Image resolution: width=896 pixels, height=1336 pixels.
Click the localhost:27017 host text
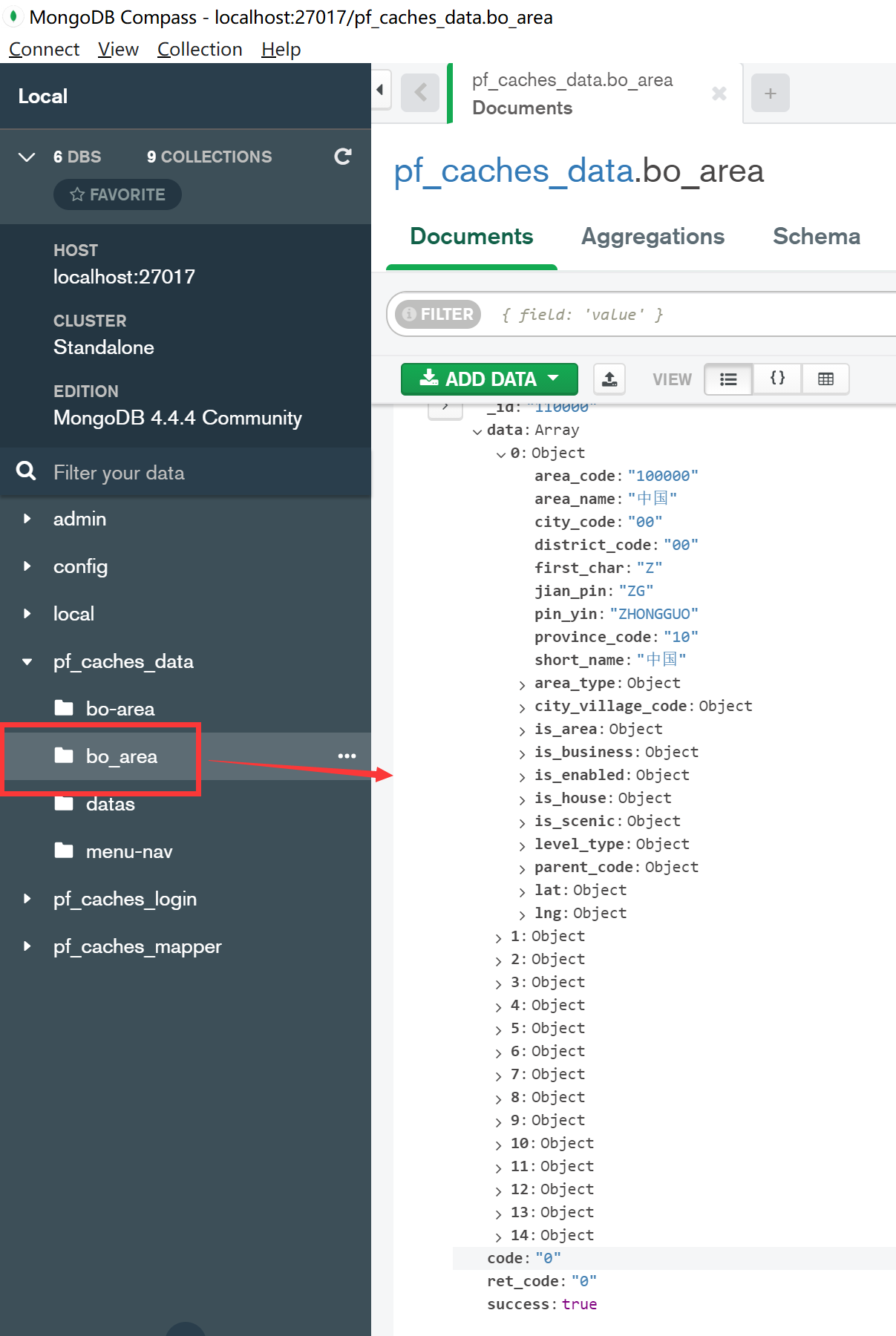tap(124, 277)
